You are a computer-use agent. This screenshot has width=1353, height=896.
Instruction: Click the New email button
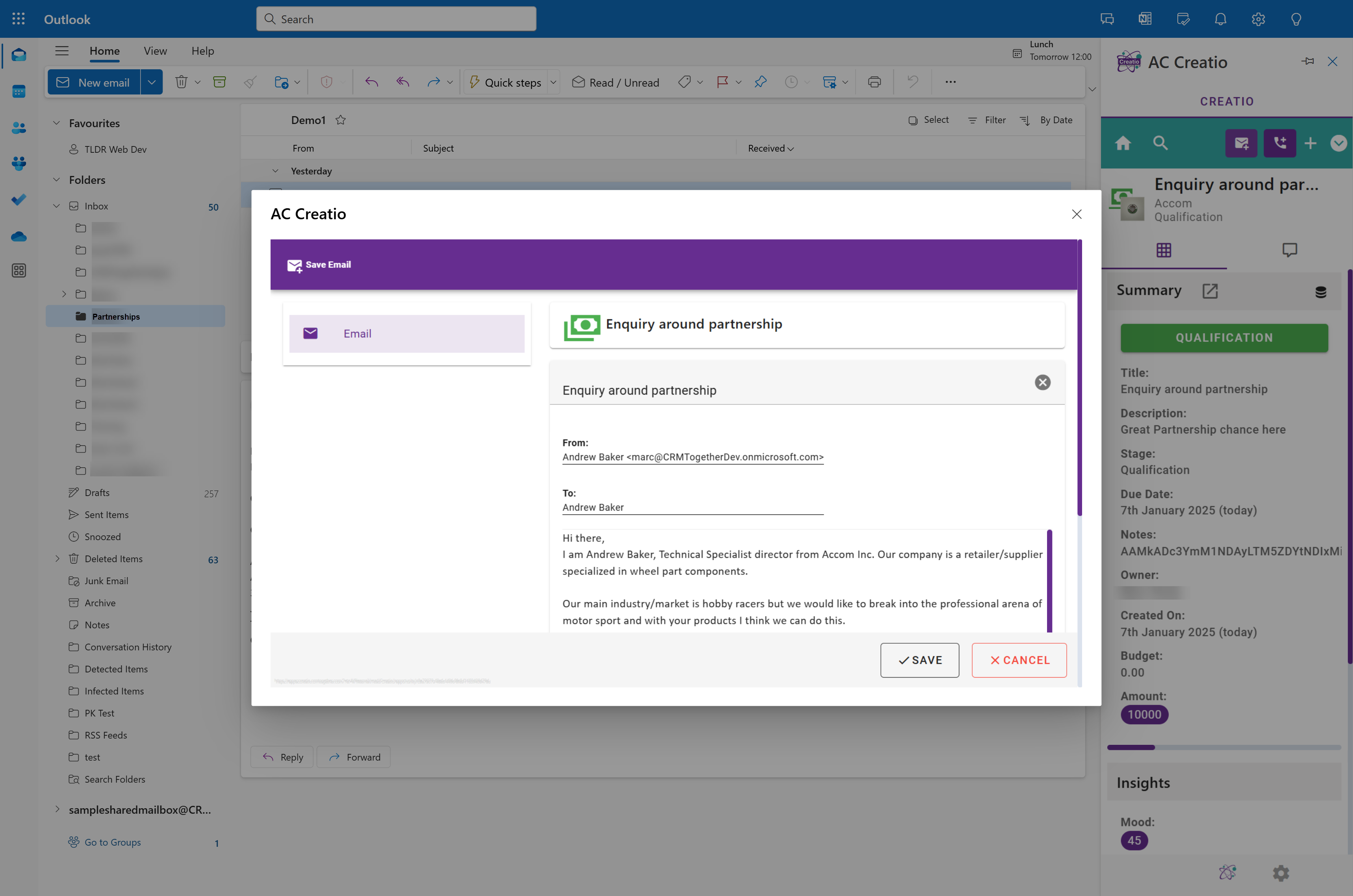(x=94, y=82)
